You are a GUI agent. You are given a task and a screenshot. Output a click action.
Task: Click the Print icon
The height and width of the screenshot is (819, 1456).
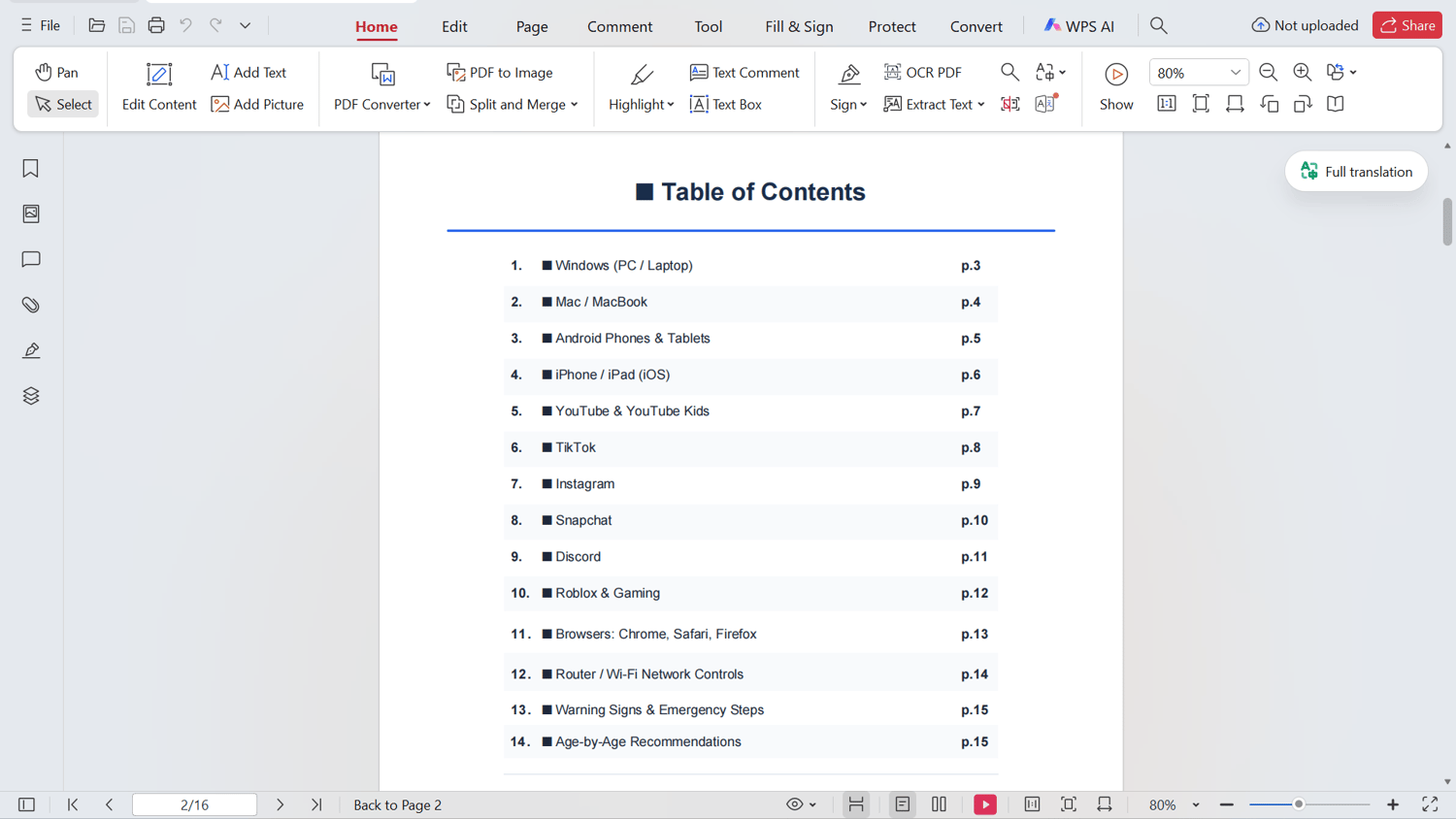pos(156,25)
